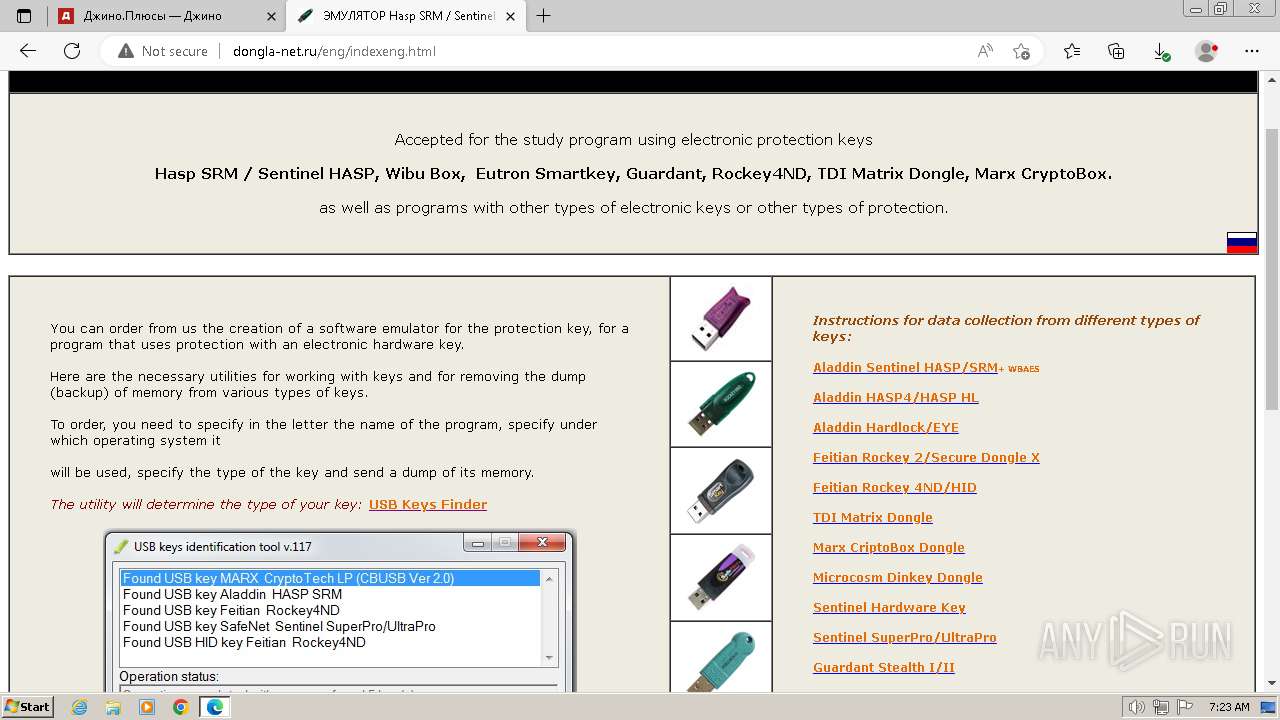Reload the current page

coord(72,51)
